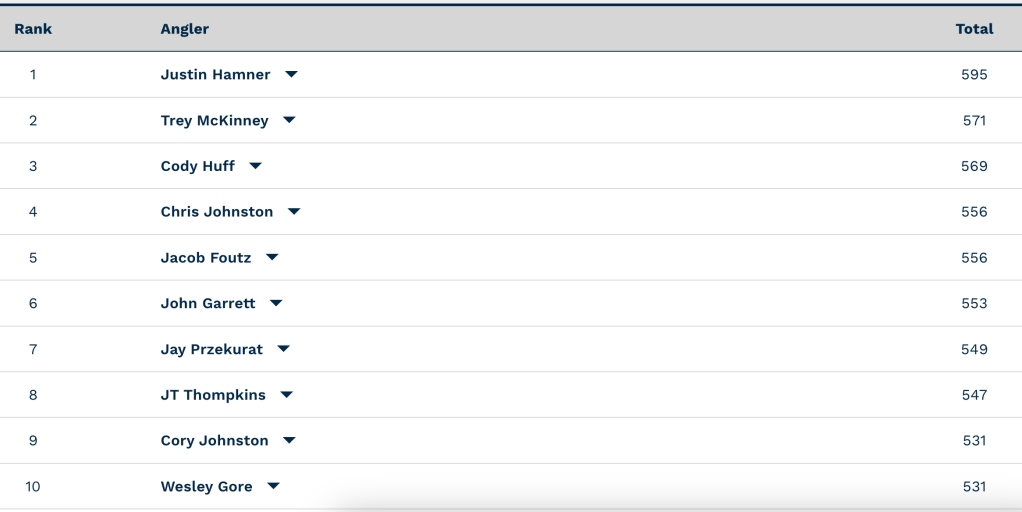
Task: Expand JT Thompkins' row arrow
Action: point(287,395)
